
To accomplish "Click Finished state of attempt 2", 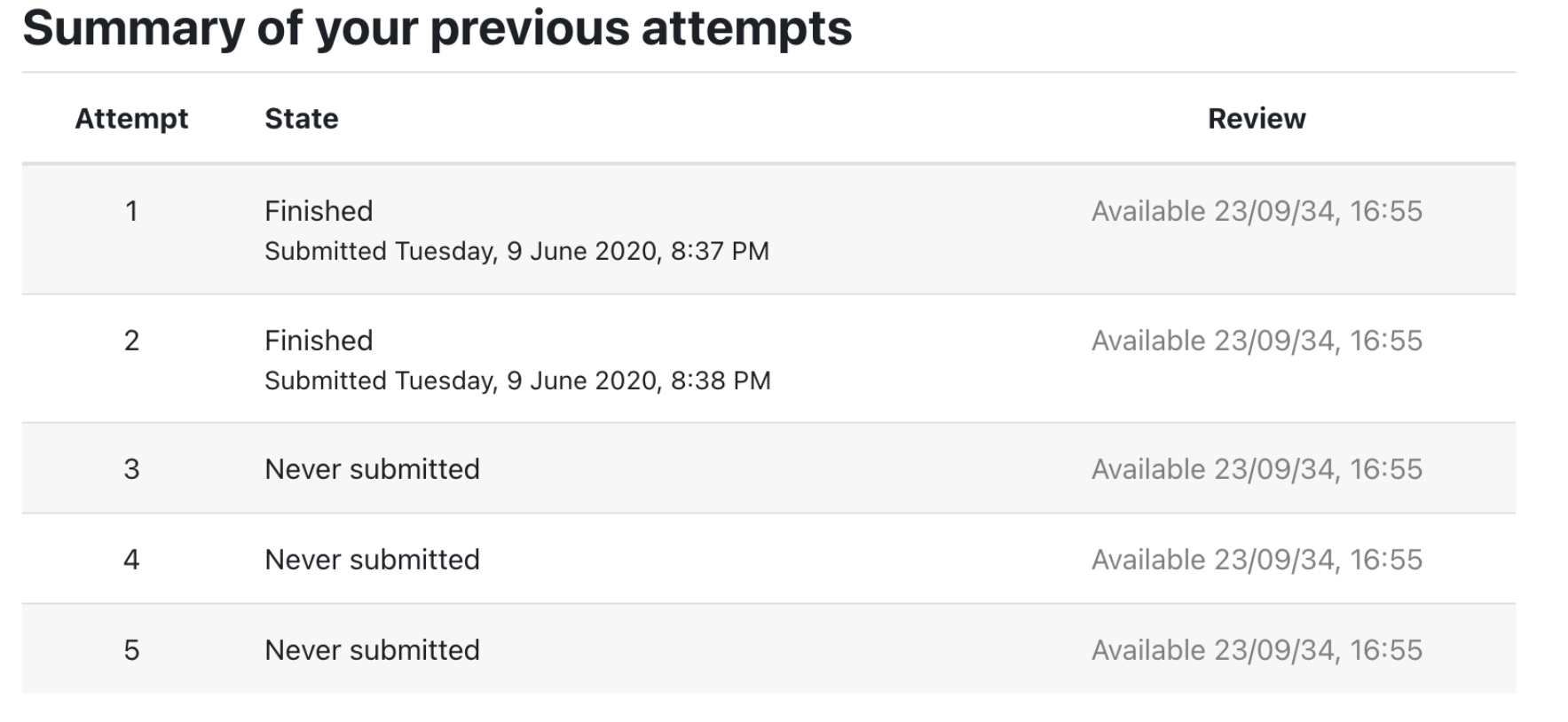I will (319, 341).
